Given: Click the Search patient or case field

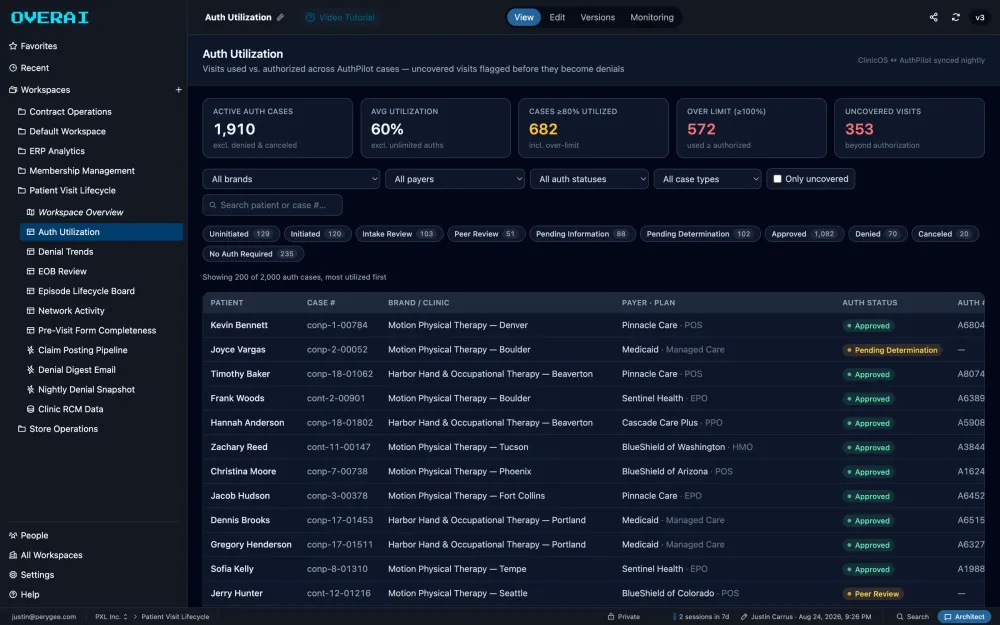Looking at the screenshot, I should click(x=272, y=205).
